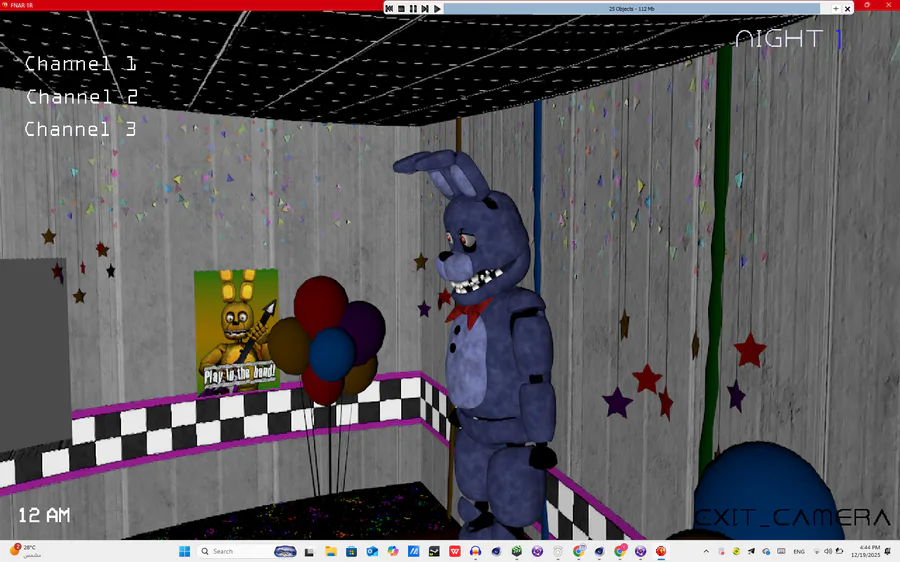Open the volume control in system tray
The width and height of the screenshot is (900, 562).
point(828,552)
